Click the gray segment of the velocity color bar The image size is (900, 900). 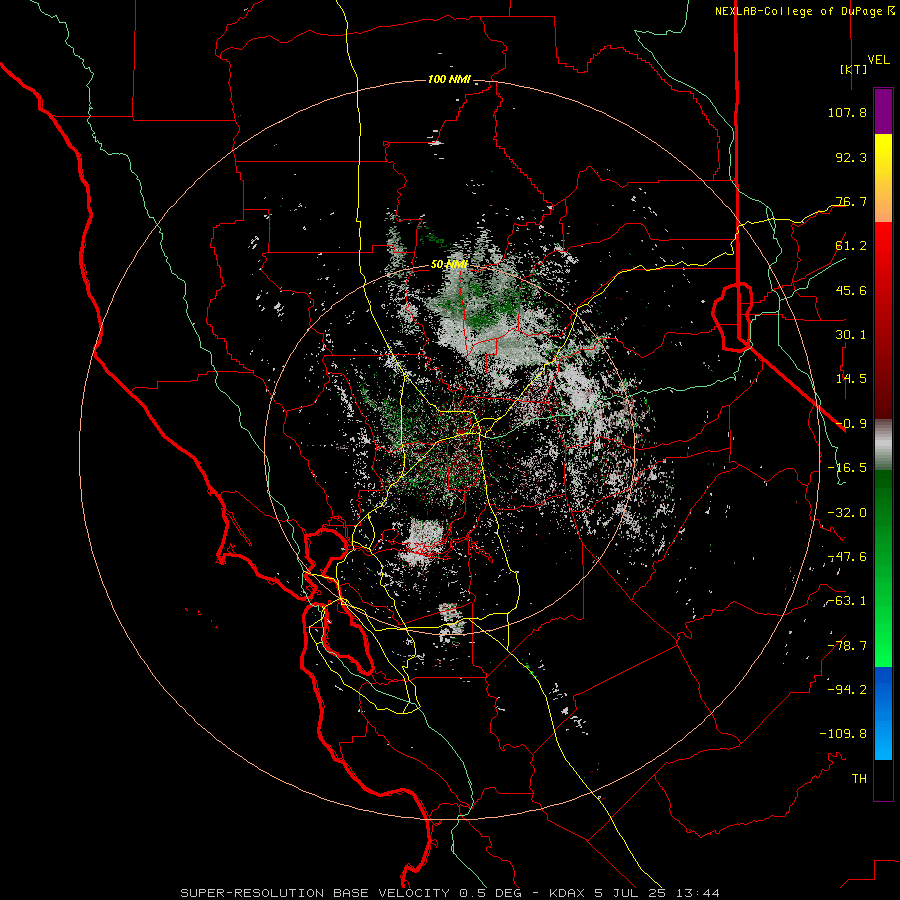pos(883,445)
